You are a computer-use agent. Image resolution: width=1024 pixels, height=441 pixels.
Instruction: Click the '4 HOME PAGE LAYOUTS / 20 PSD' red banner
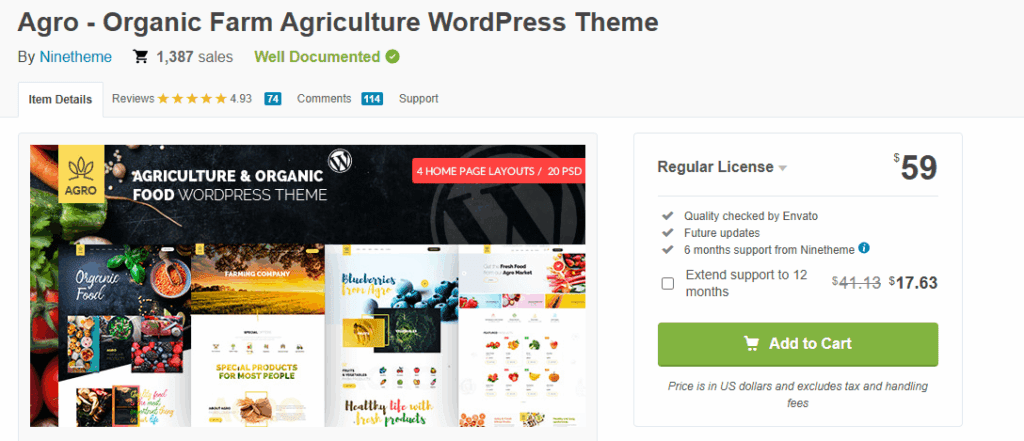click(x=498, y=171)
